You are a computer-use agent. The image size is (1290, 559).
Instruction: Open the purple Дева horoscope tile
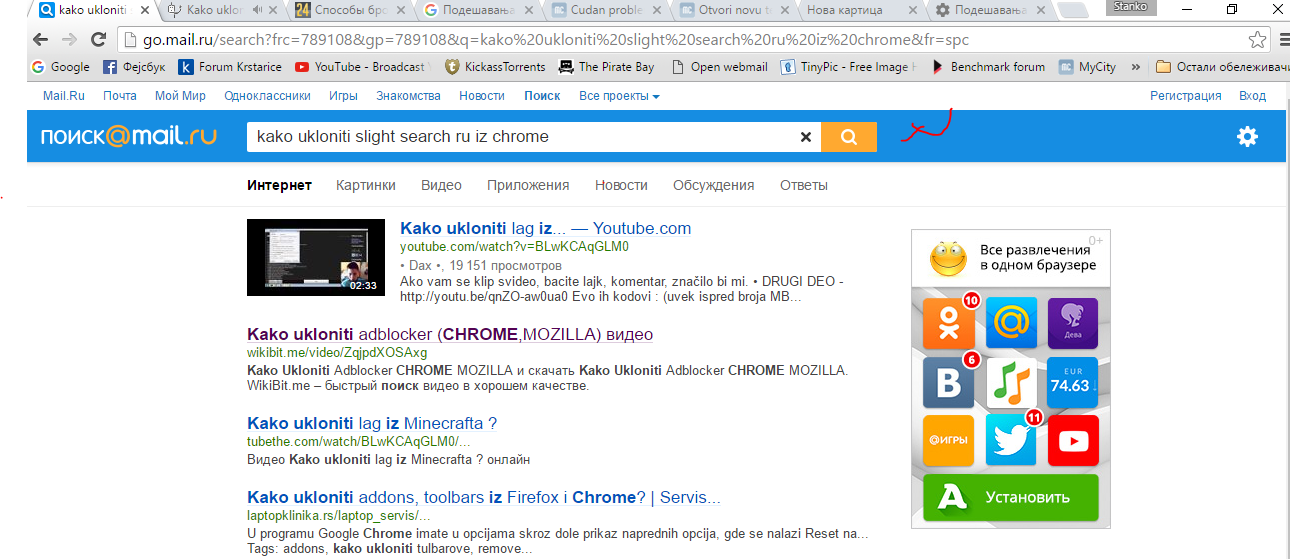tap(1073, 323)
